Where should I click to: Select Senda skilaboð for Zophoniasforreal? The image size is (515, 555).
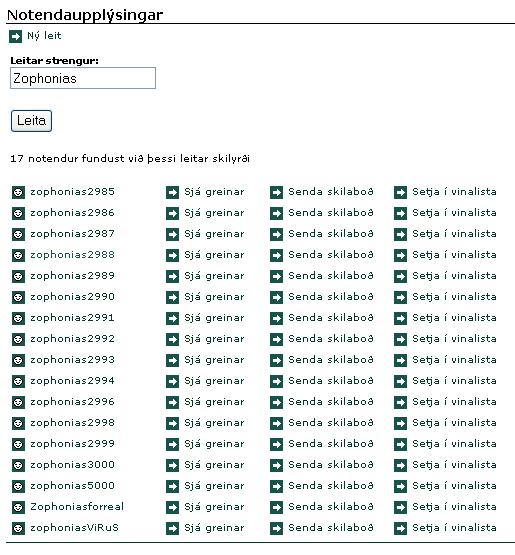pyautogui.click(x=331, y=507)
